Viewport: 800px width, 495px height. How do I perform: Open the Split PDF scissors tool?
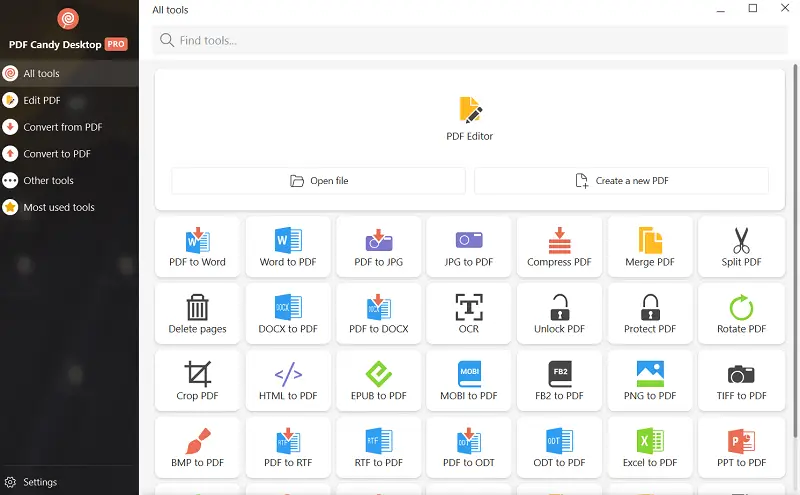click(x=741, y=247)
